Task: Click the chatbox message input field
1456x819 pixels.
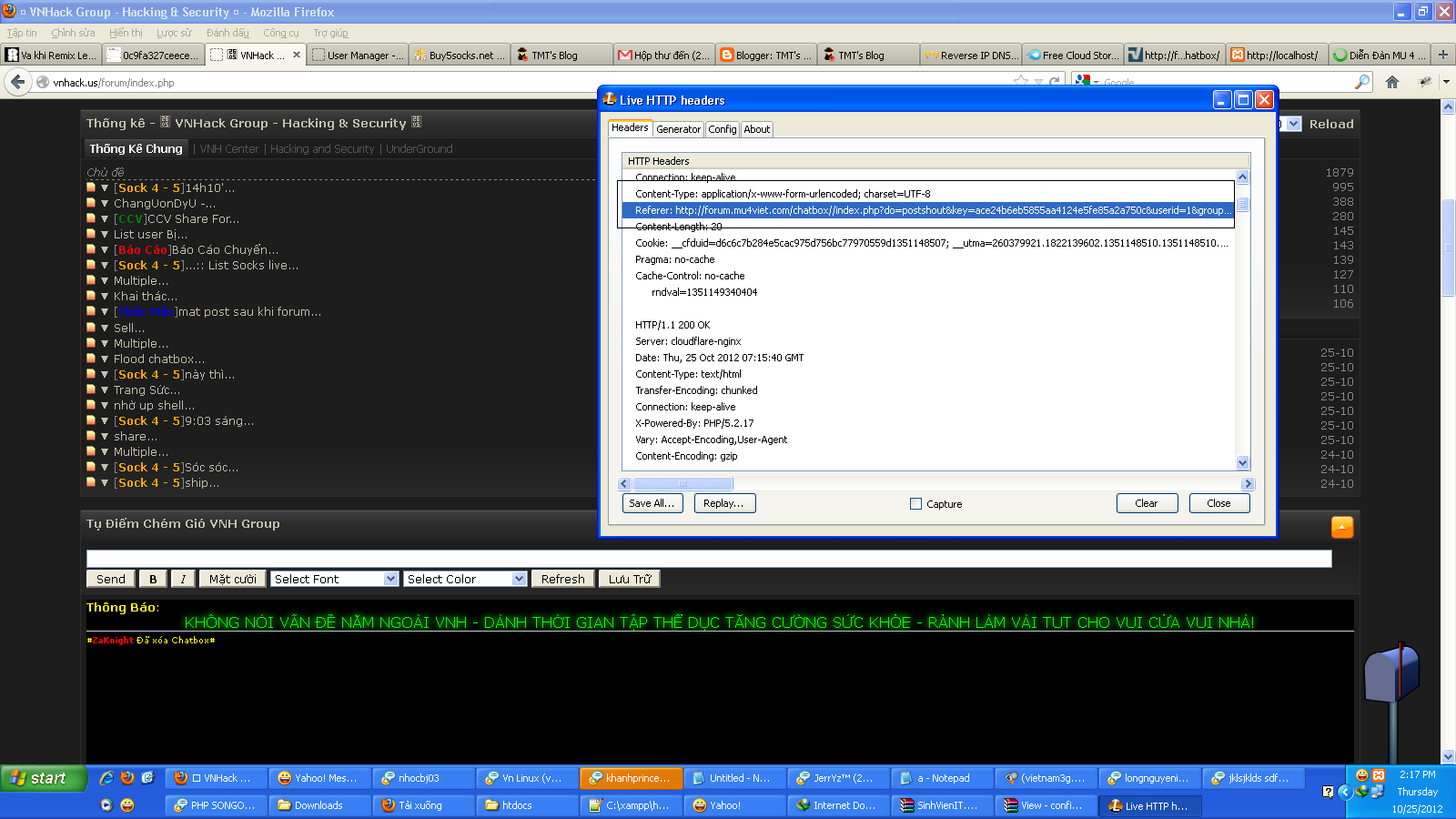Action: 709,559
